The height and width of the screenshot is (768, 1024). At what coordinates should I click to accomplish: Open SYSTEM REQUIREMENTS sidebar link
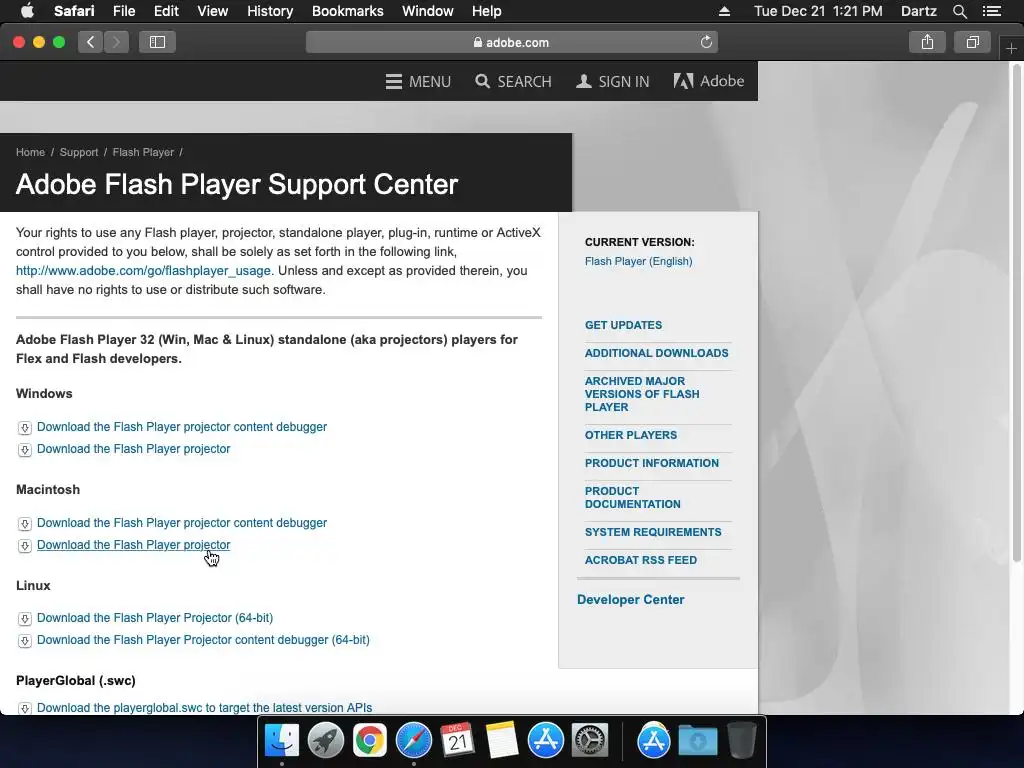pos(653,532)
